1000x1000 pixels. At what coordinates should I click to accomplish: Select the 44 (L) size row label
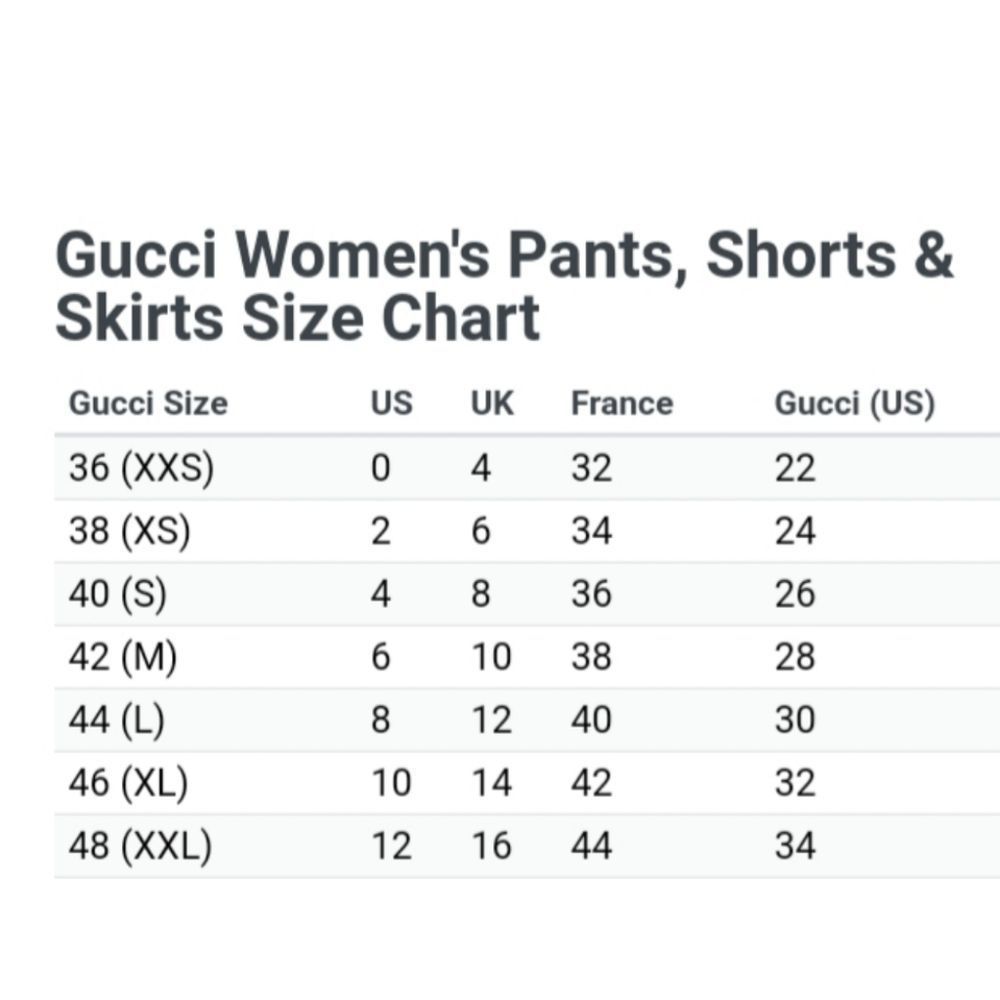tap(118, 720)
